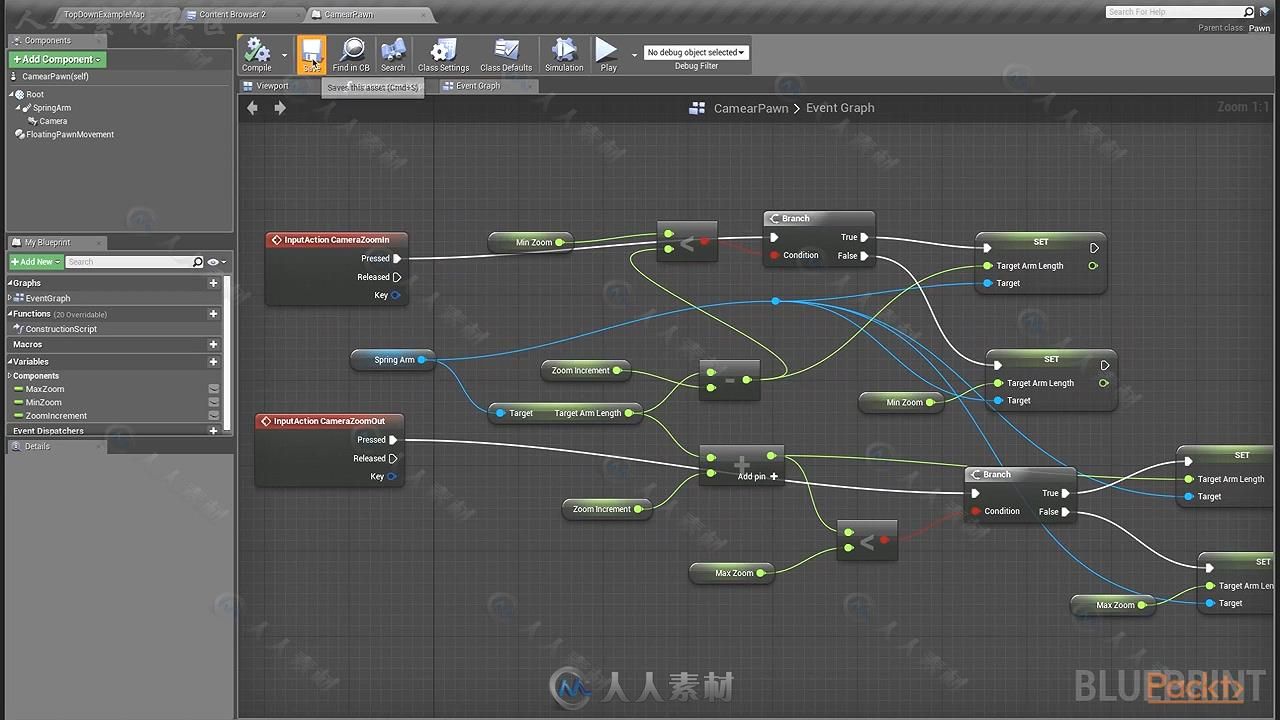Select CamearPawn(self) in Components panel

click(56, 77)
